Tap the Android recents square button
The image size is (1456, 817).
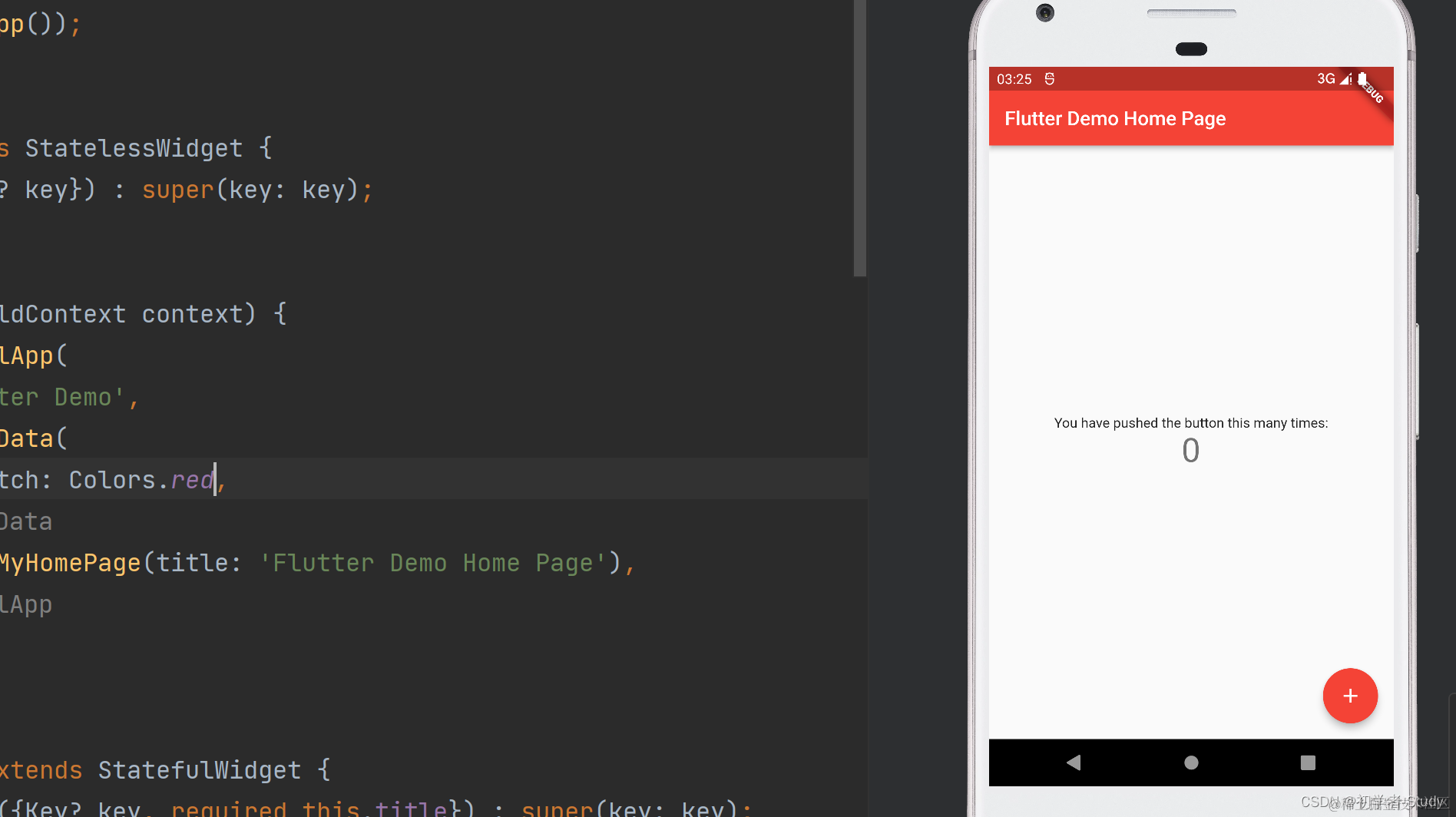coord(1308,762)
